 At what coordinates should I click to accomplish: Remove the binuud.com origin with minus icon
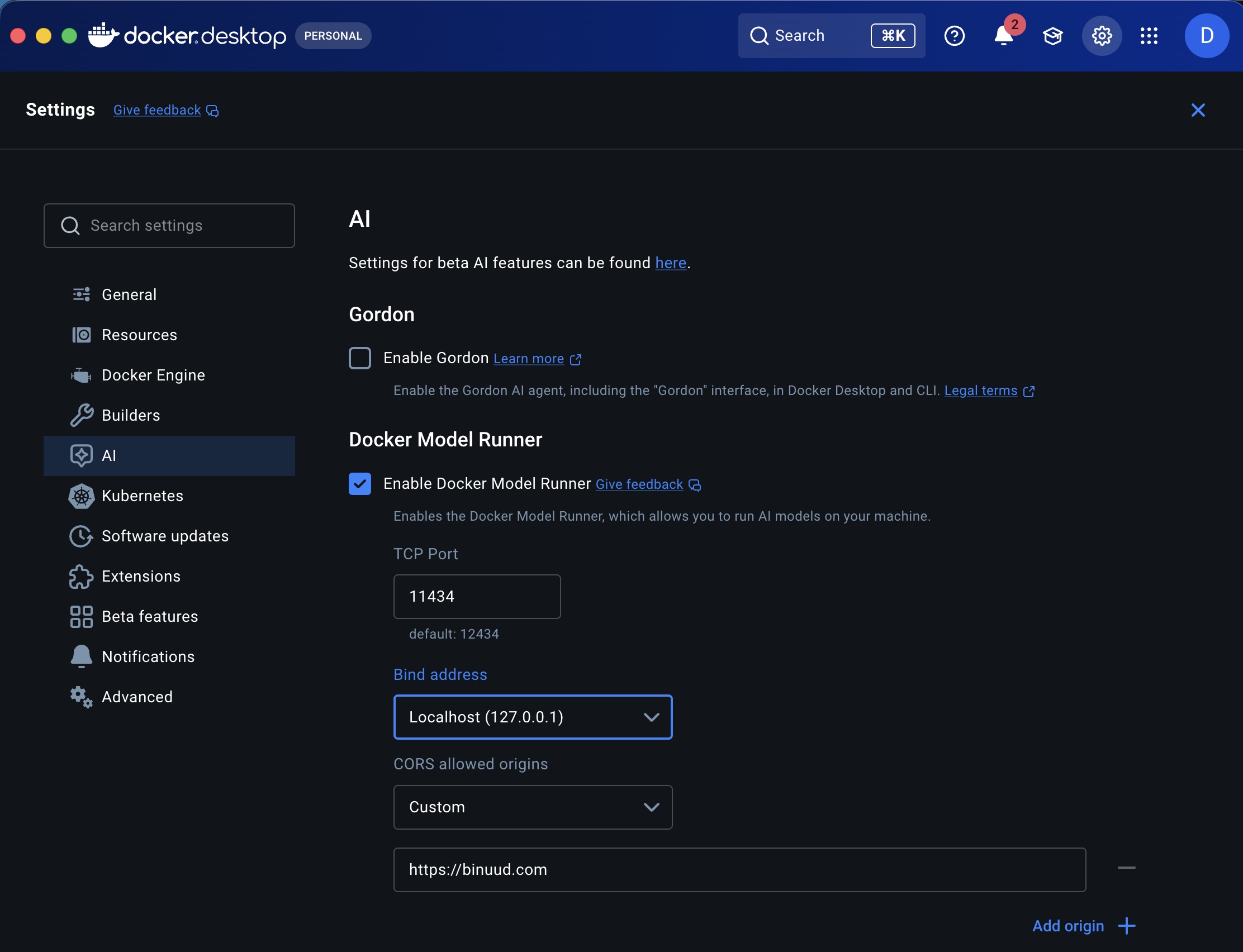tap(1126, 868)
